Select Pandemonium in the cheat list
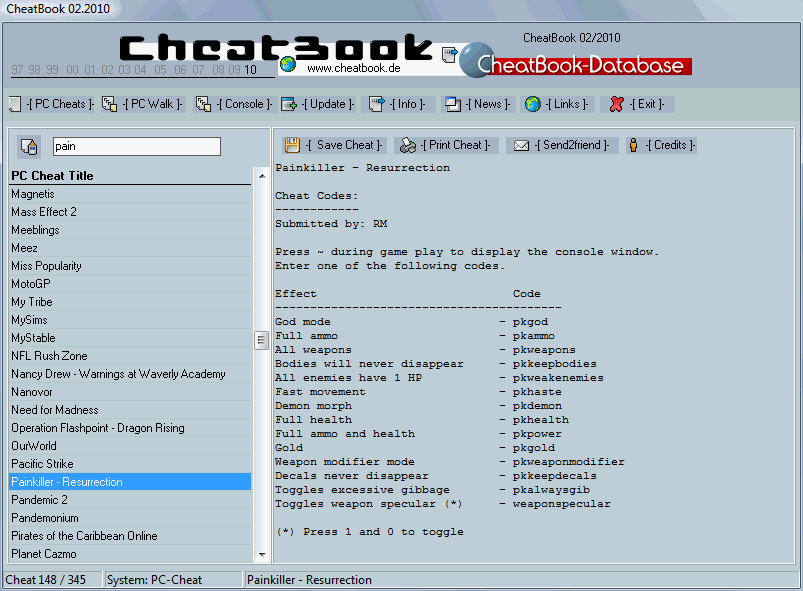The height and width of the screenshot is (591, 803). pos(131,518)
